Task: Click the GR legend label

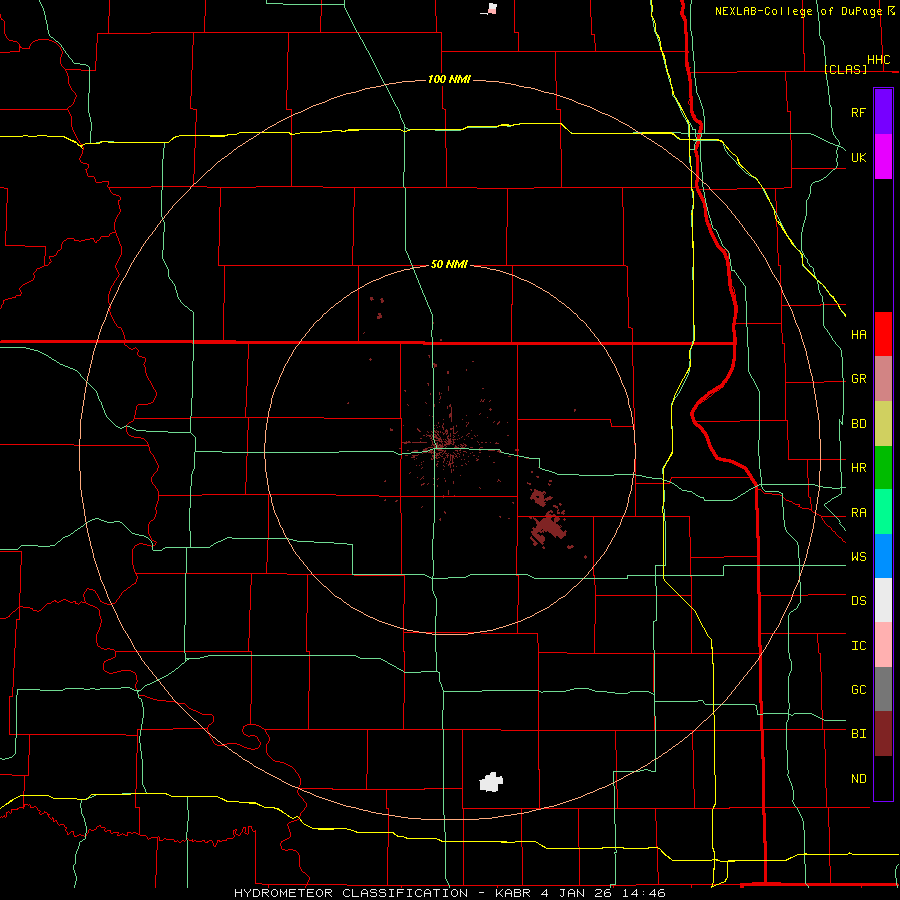Action: tap(858, 379)
